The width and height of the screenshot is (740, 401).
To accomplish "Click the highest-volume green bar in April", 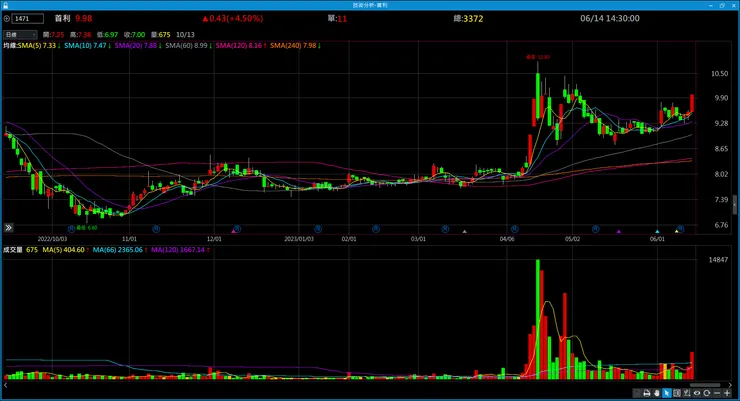I will click(538, 319).
